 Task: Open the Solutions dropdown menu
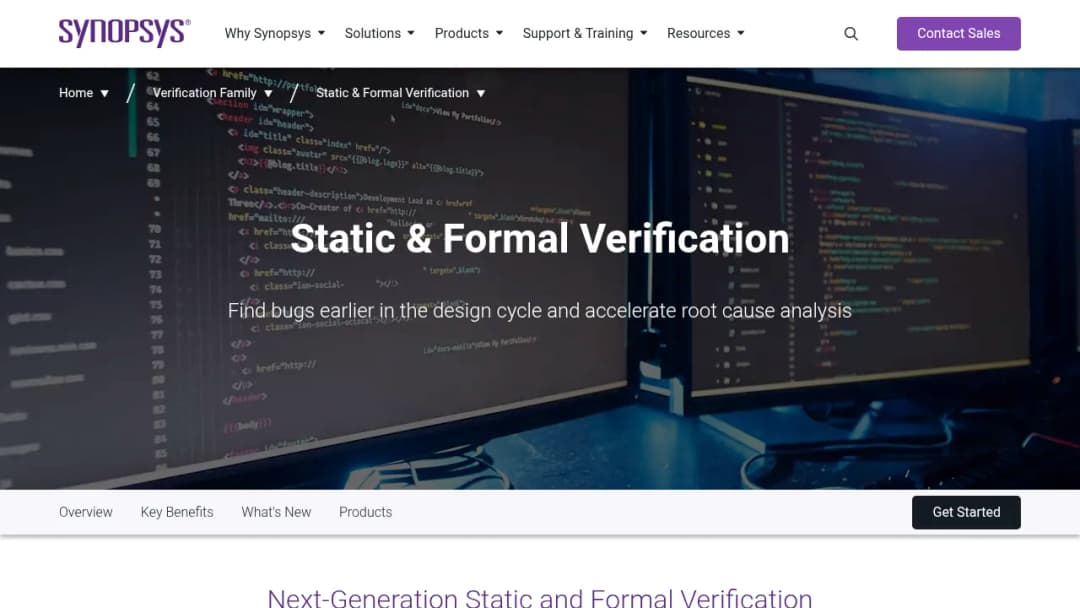coord(380,33)
